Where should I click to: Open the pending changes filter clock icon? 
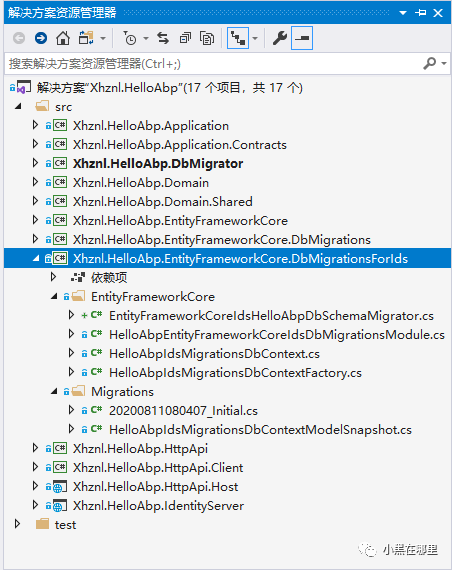(130, 38)
